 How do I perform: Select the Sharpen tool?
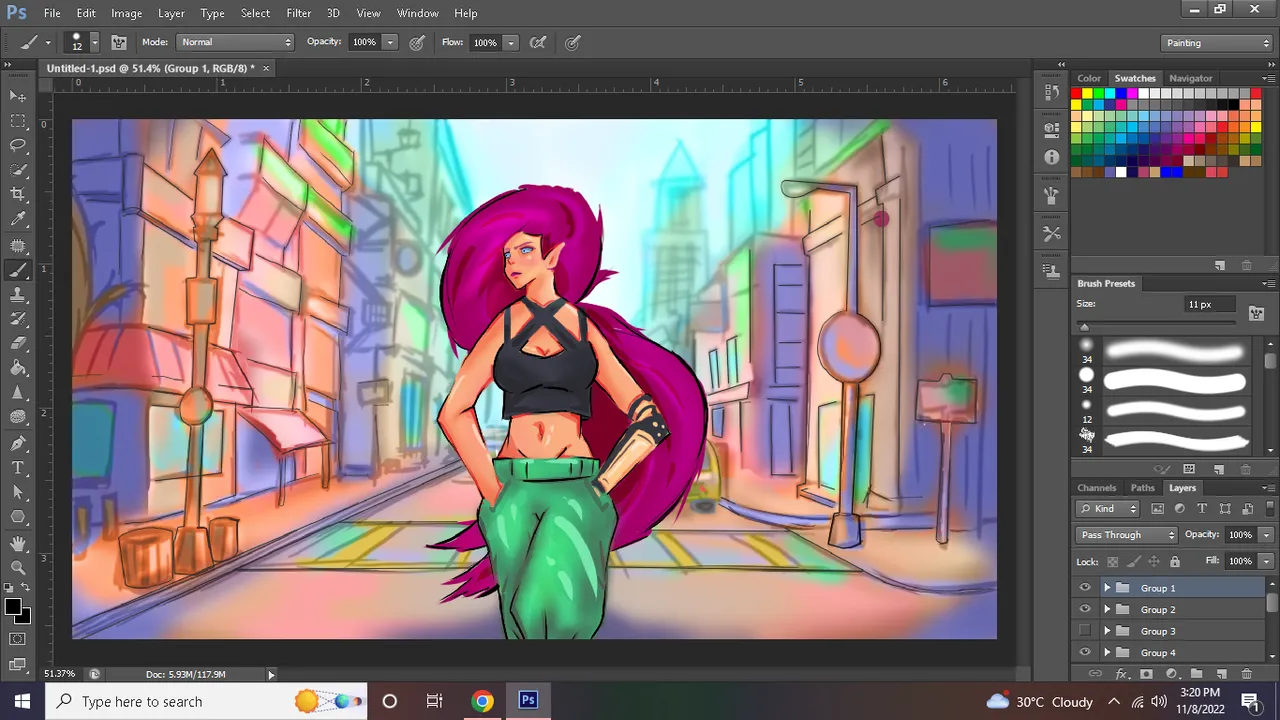point(18,393)
